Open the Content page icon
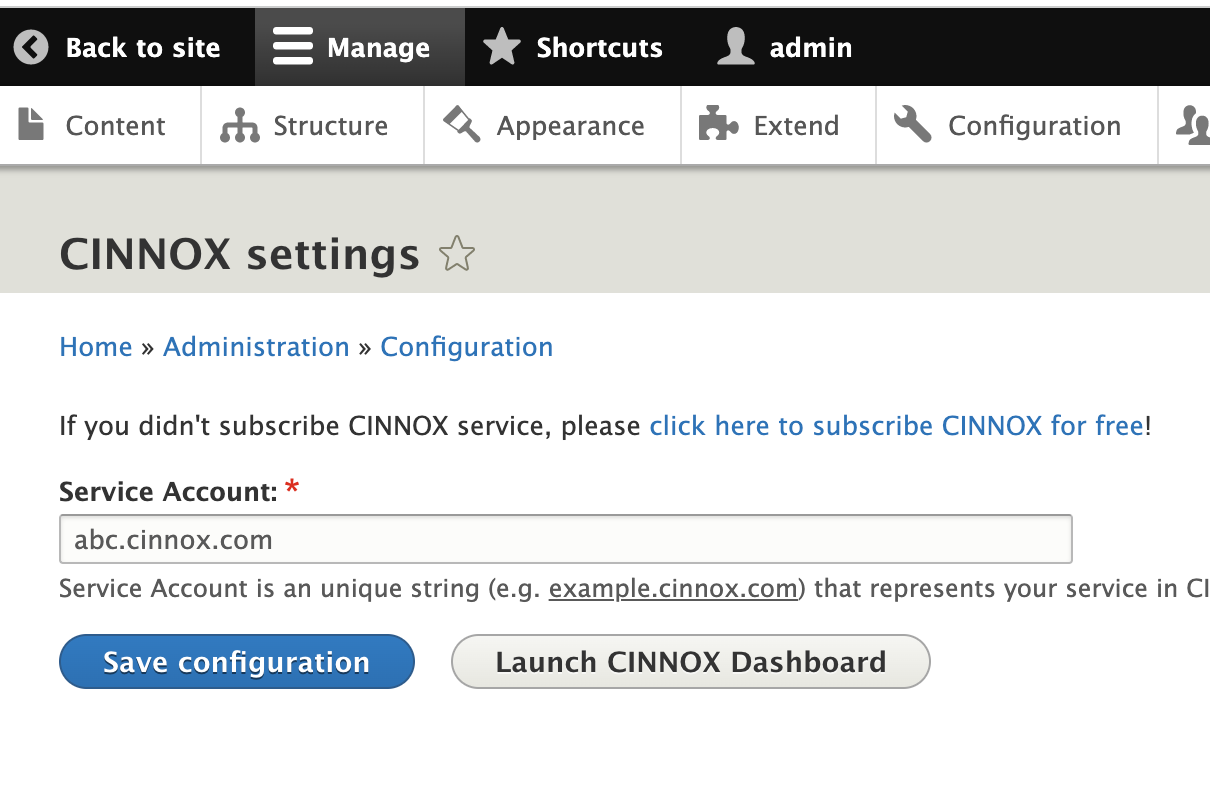The image size is (1210, 786). 32,125
